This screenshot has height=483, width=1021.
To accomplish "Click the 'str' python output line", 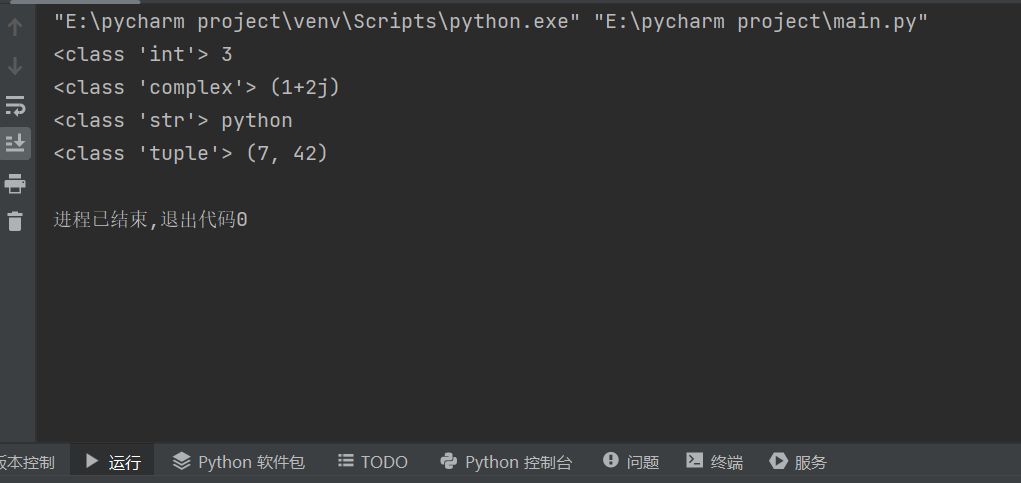I will tap(172, 121).
